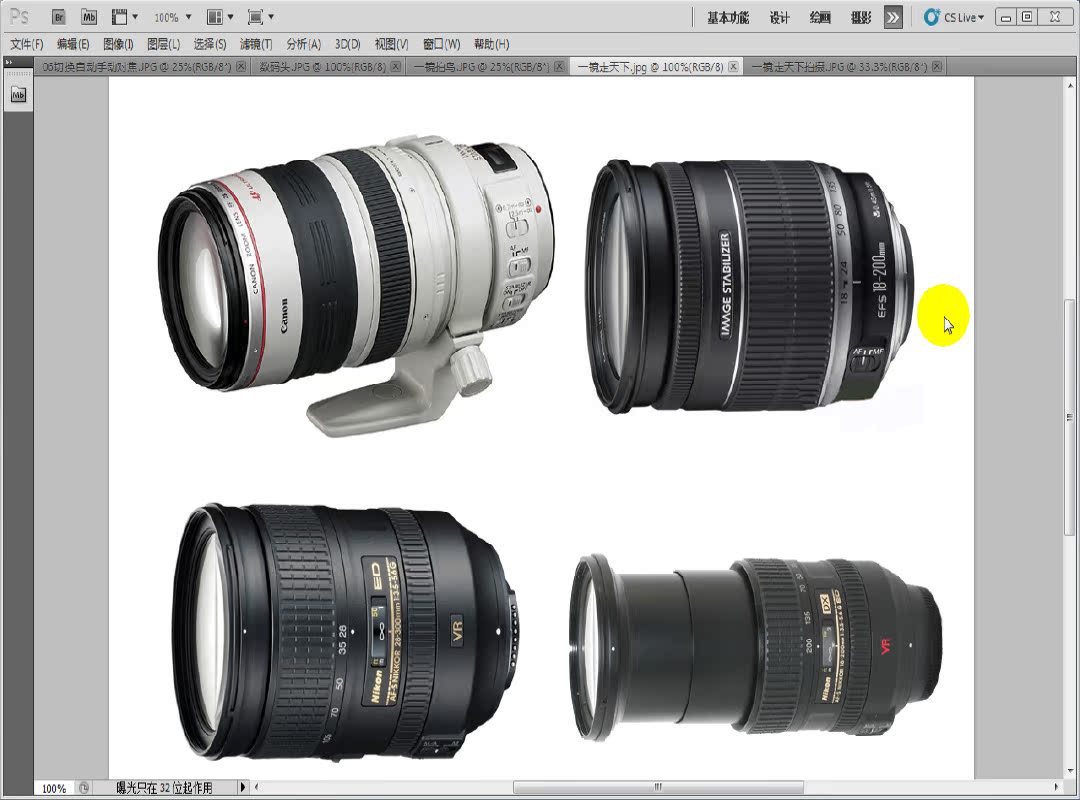Close the 06切换自动手动对焦.JPG tab

tap(241, 67)
